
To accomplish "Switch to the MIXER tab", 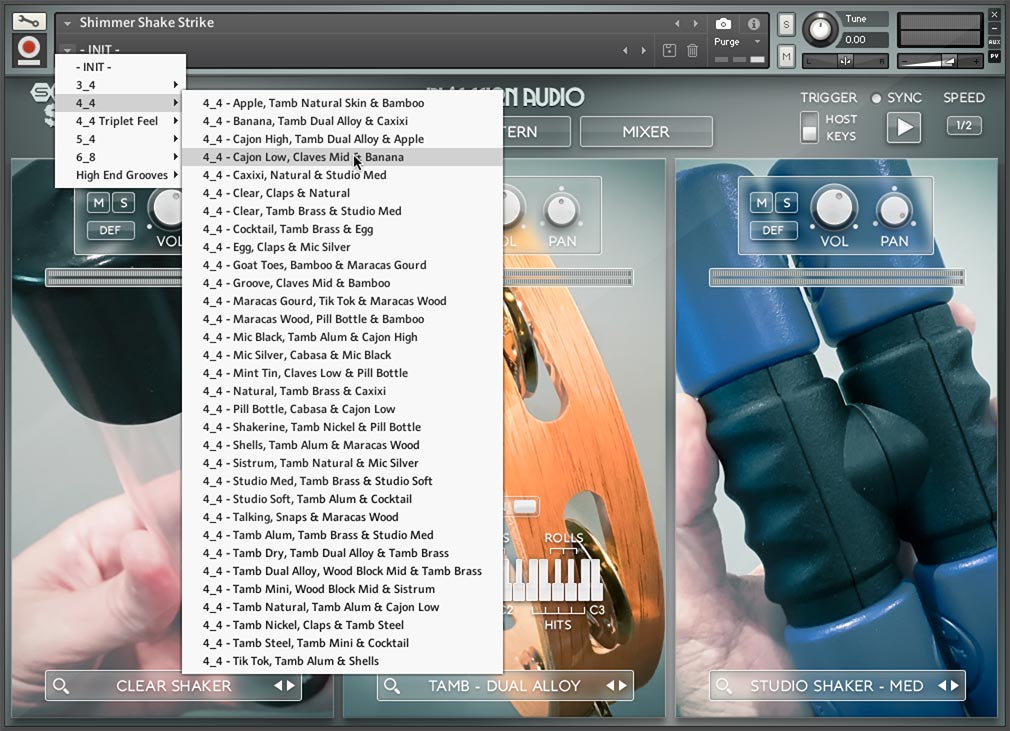I will tap(646, 131).
